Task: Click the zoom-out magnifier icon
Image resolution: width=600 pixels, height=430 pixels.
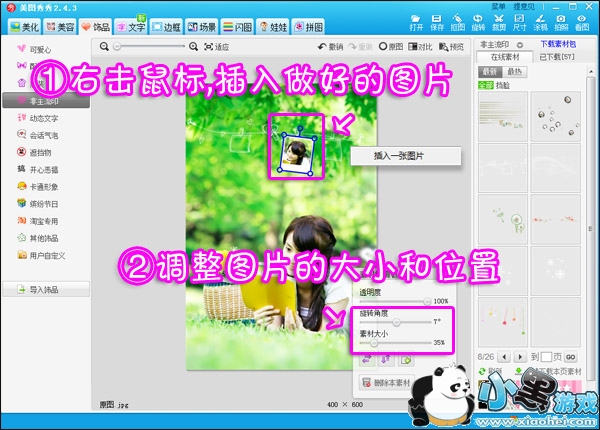Action: (105, 46)
